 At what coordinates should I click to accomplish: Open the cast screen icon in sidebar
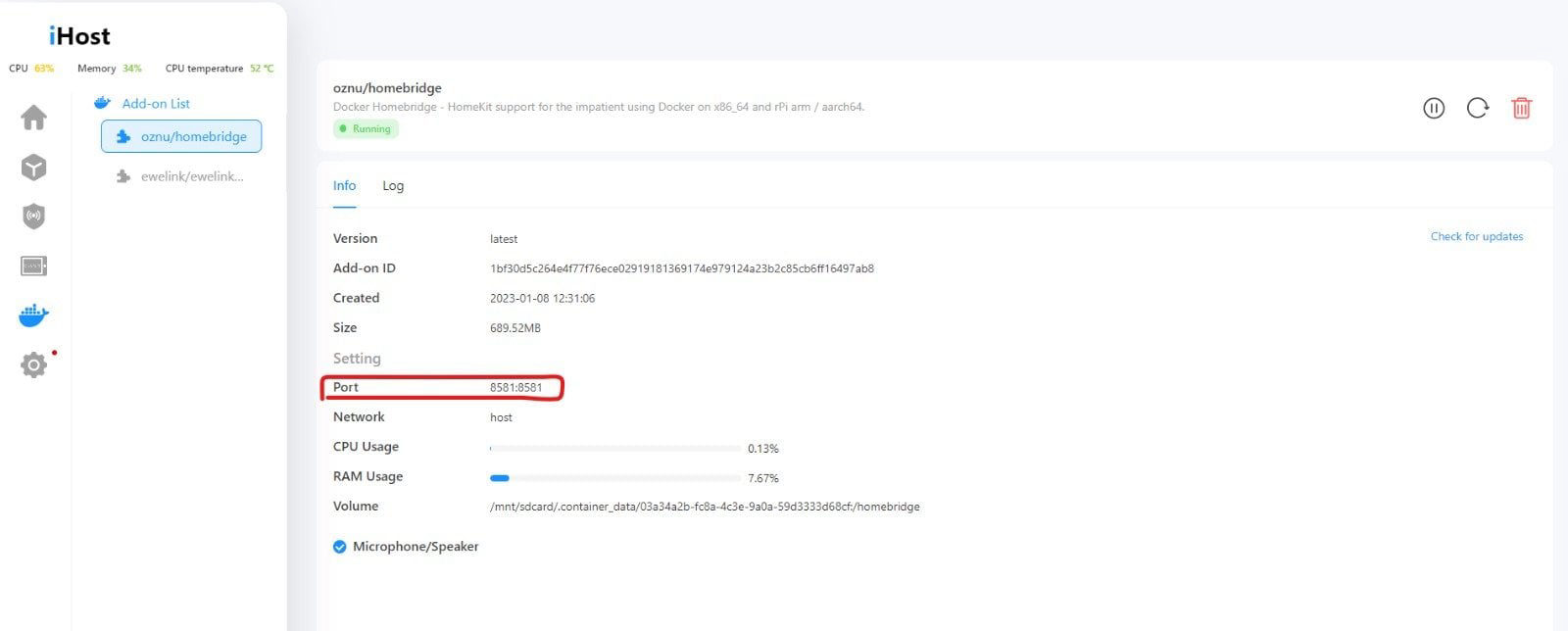33,266
